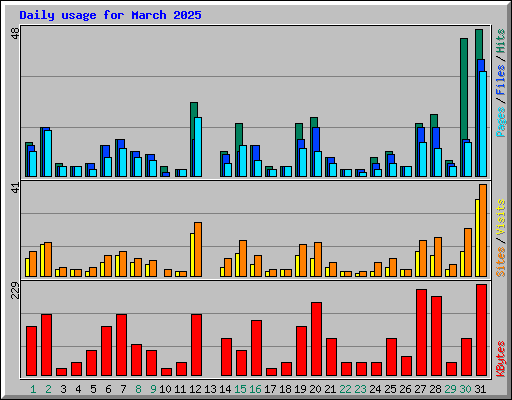Click the Pages legend label

(500, 122)
